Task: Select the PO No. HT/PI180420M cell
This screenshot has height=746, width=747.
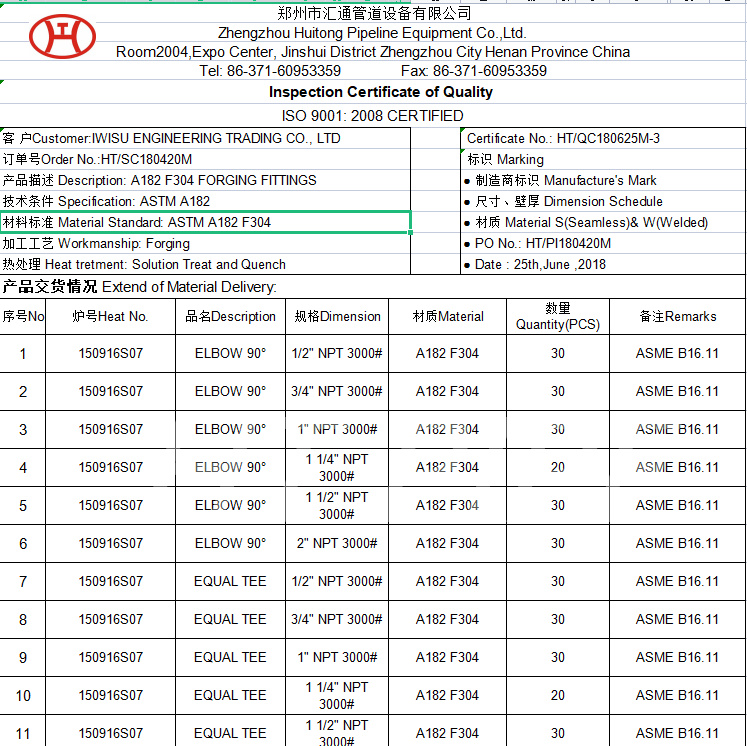Action: click(x=603, y=243)
